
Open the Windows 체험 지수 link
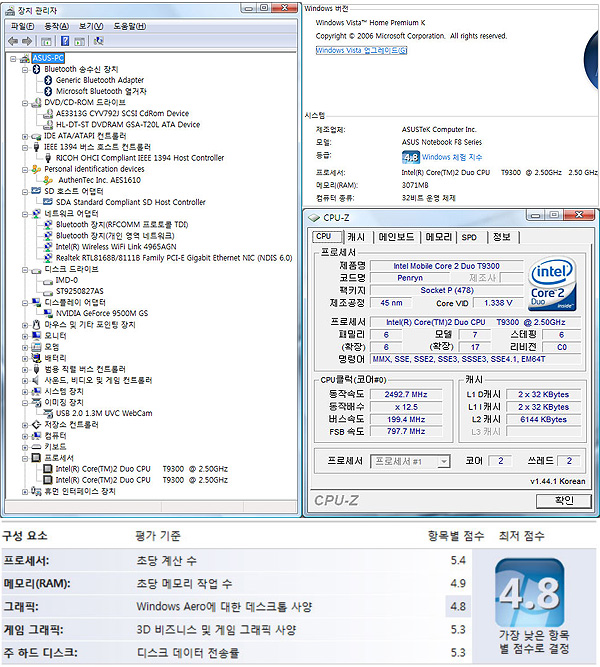coord(452,157)
